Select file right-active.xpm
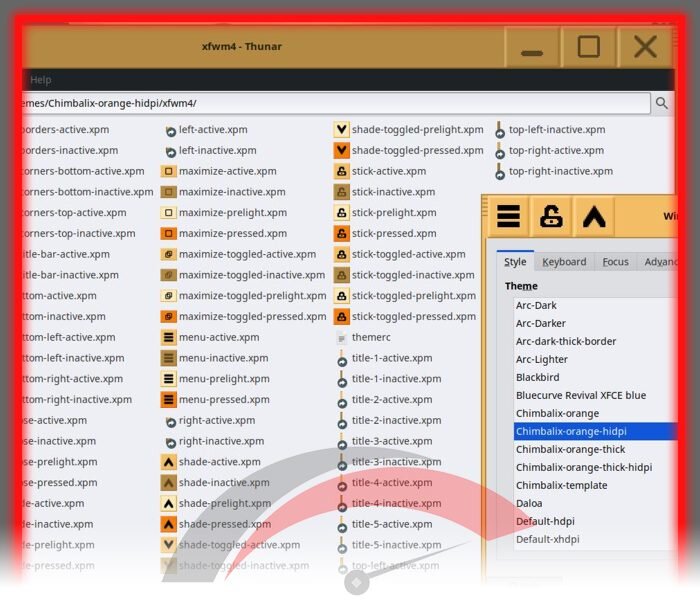Viewport: 700px width, 600px height. (217, 421)
